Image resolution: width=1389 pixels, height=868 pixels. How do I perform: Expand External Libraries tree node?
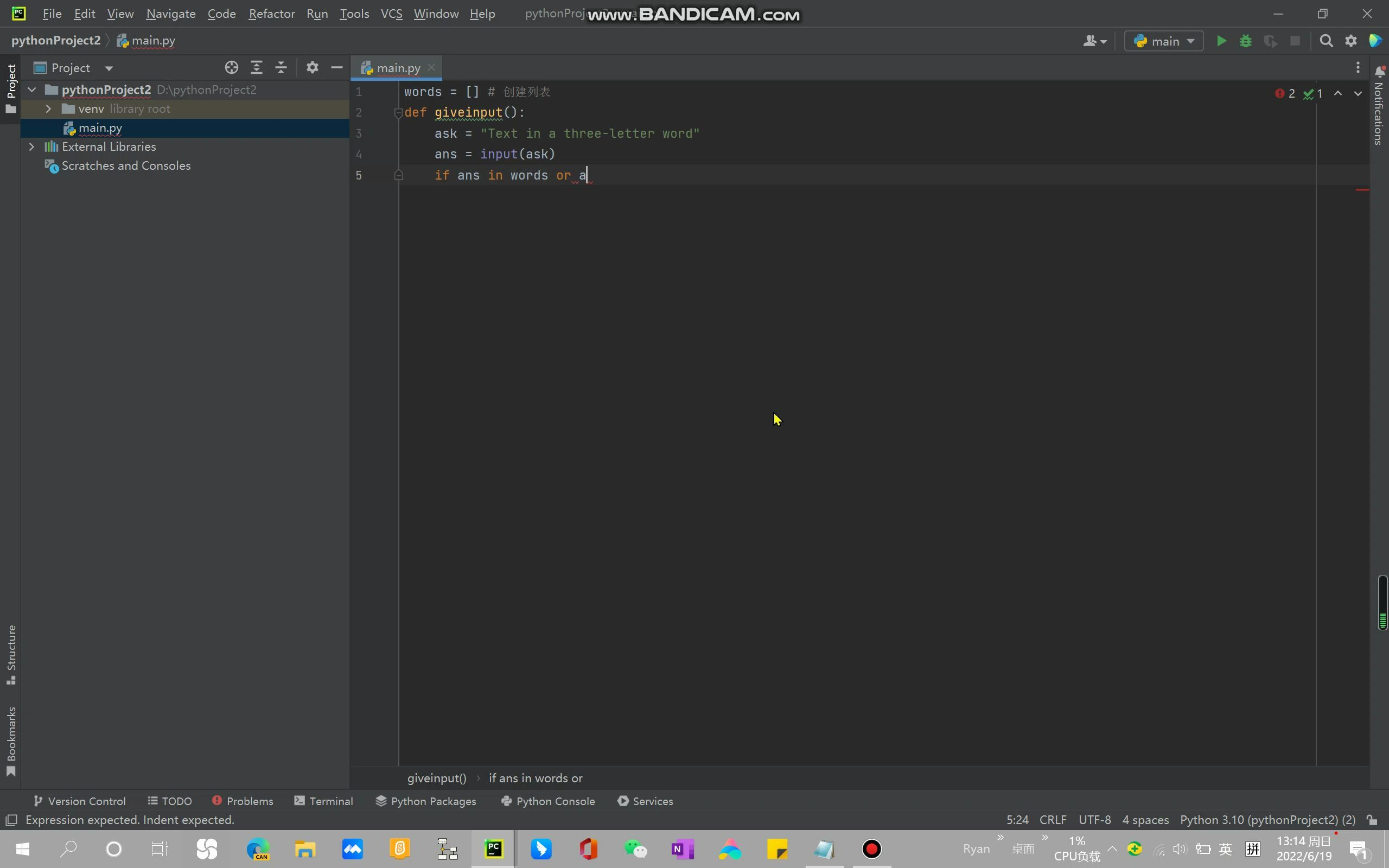[x=31, y=146]
